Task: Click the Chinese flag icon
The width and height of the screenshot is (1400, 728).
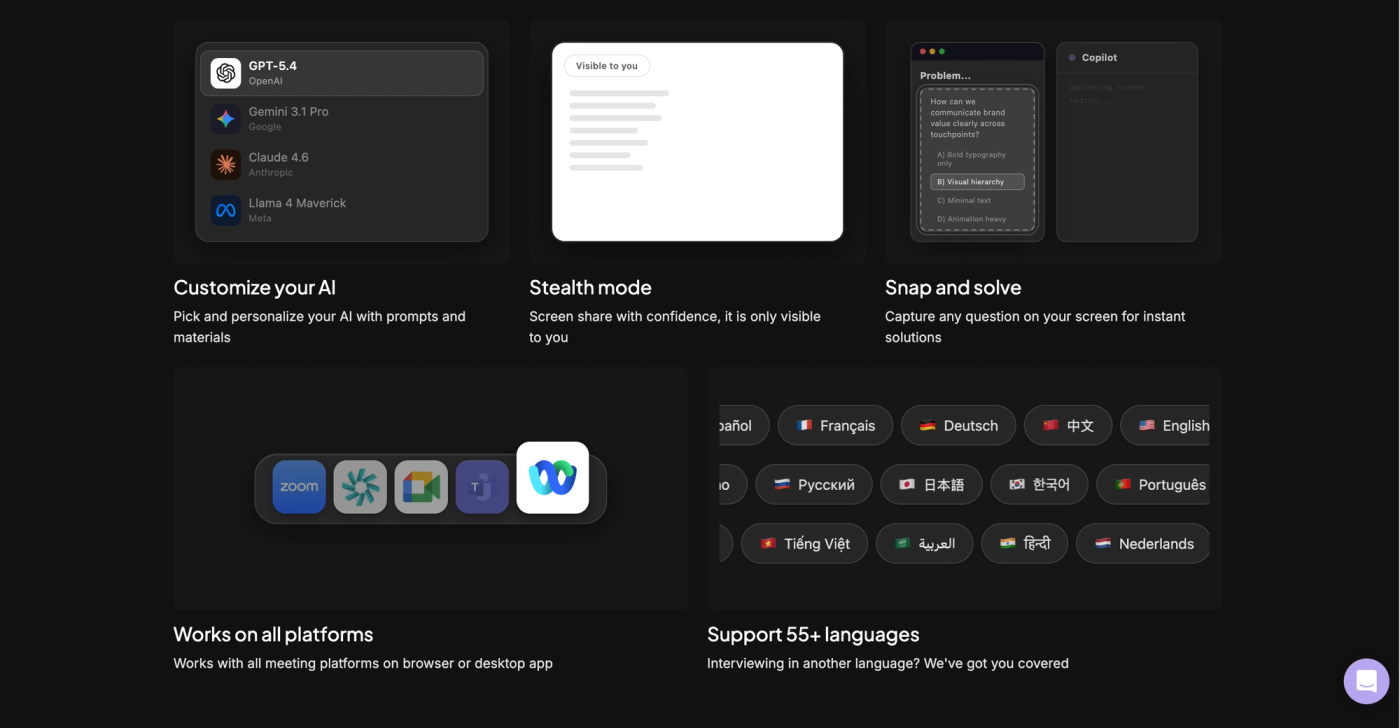Action: click(1050, 425)
